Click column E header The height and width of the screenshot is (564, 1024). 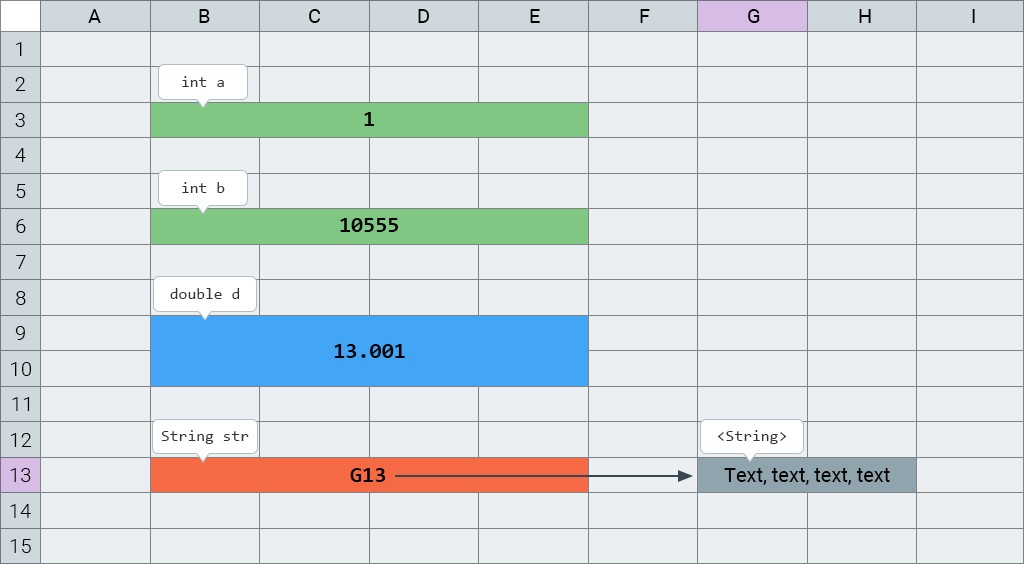coord(533,16)
